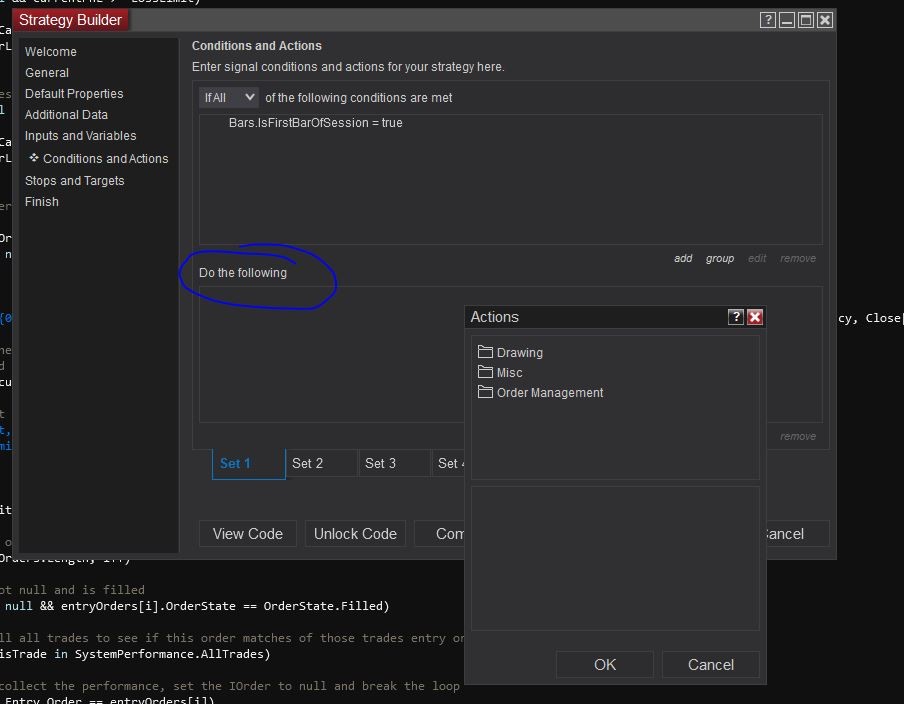This screenshot has width=904, height=704.
Task: Click the Compile button
Action: coord(440,534)
